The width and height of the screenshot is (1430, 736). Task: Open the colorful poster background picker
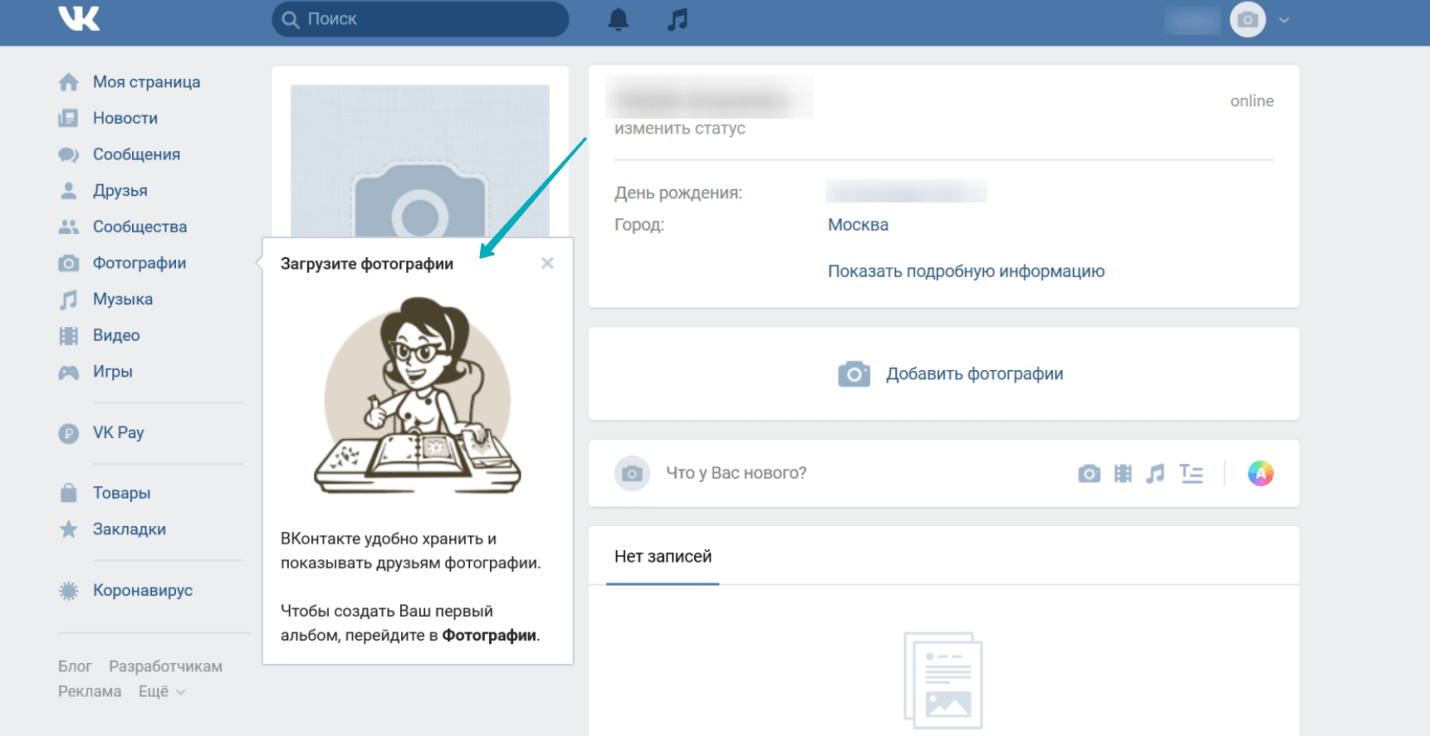[1260, 473]
